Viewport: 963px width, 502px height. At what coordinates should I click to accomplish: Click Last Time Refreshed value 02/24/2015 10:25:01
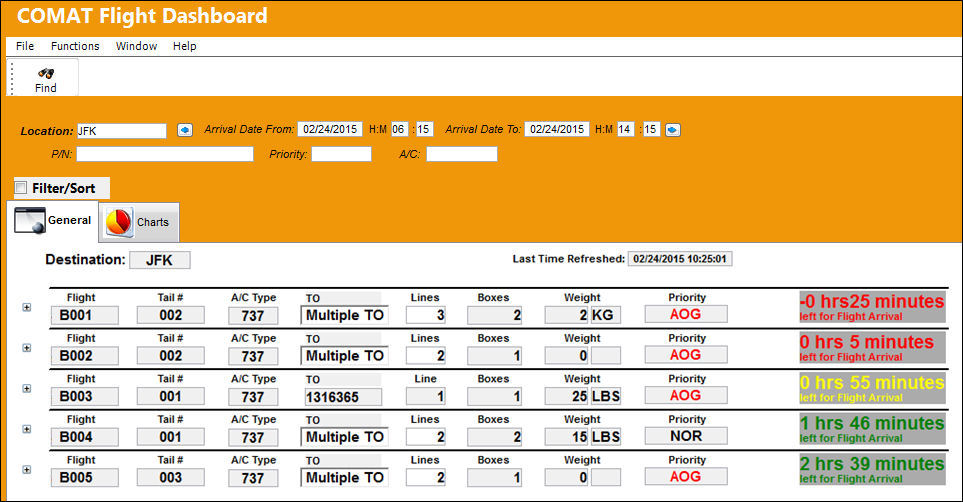point(680,259)
